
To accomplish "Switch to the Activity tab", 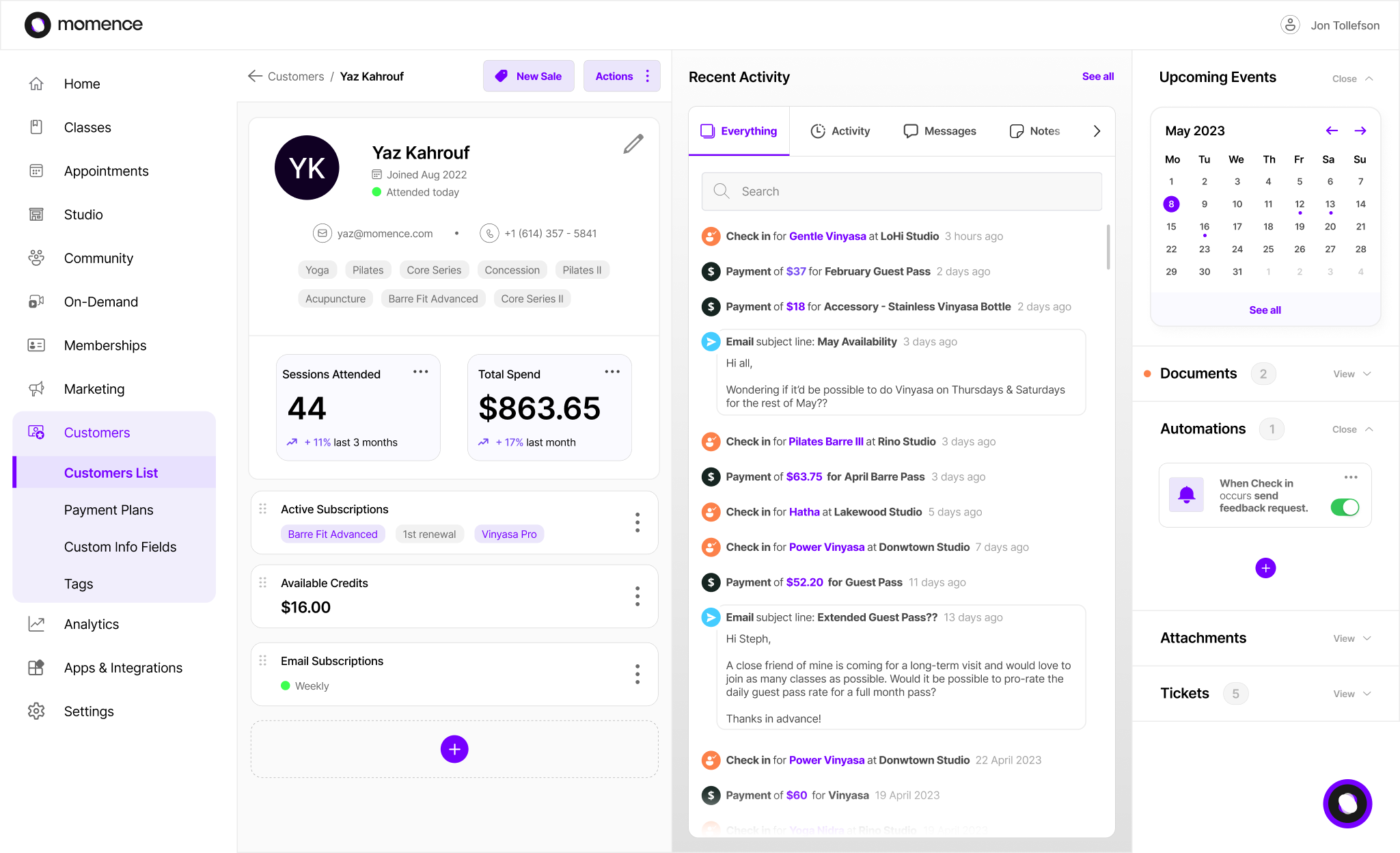I will click(x=840, y=131).
